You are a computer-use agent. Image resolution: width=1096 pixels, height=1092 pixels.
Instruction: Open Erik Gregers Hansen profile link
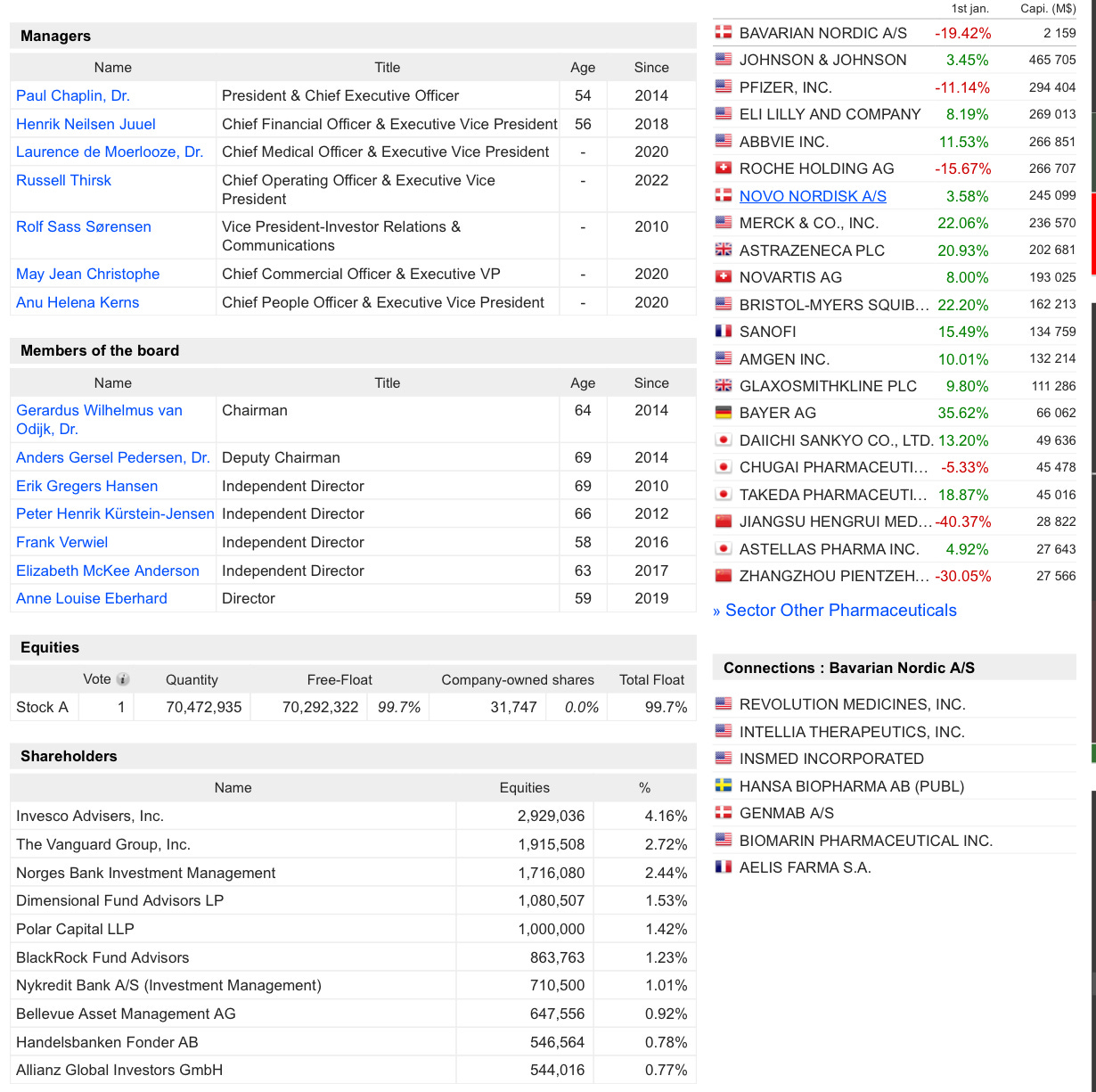coord(87,486)
